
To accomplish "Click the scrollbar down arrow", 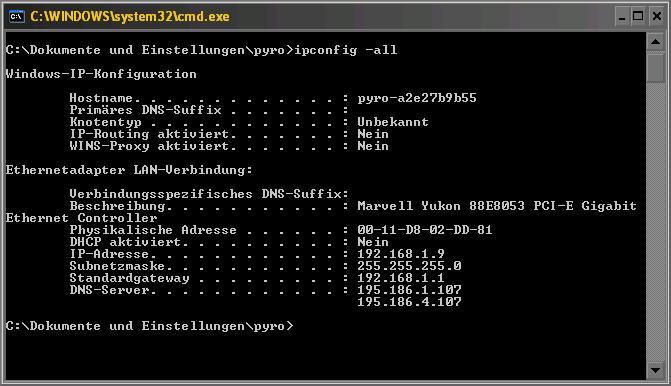I will (655, 370).
